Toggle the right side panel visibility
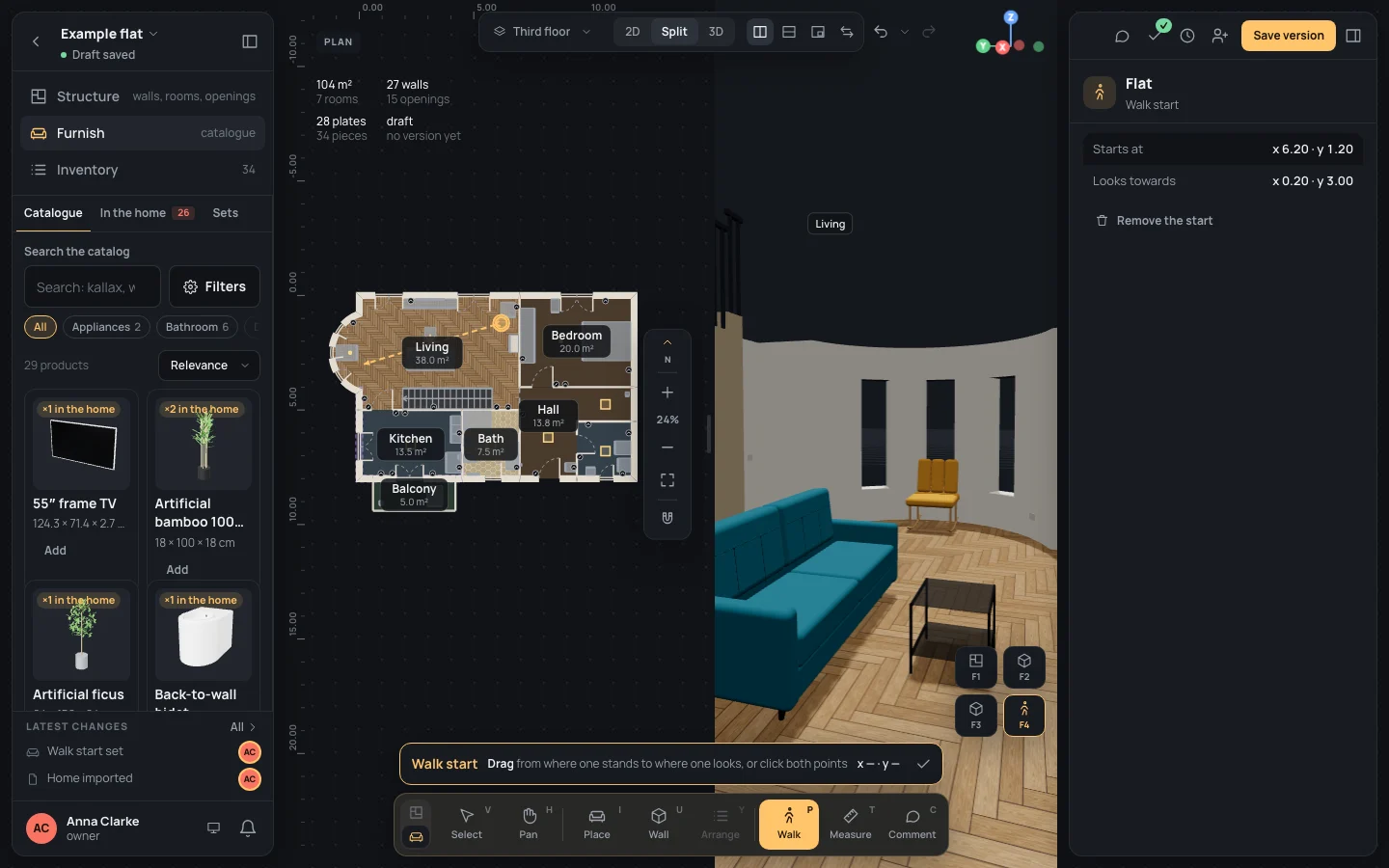1389x868 pixels. coord(1353,36)
